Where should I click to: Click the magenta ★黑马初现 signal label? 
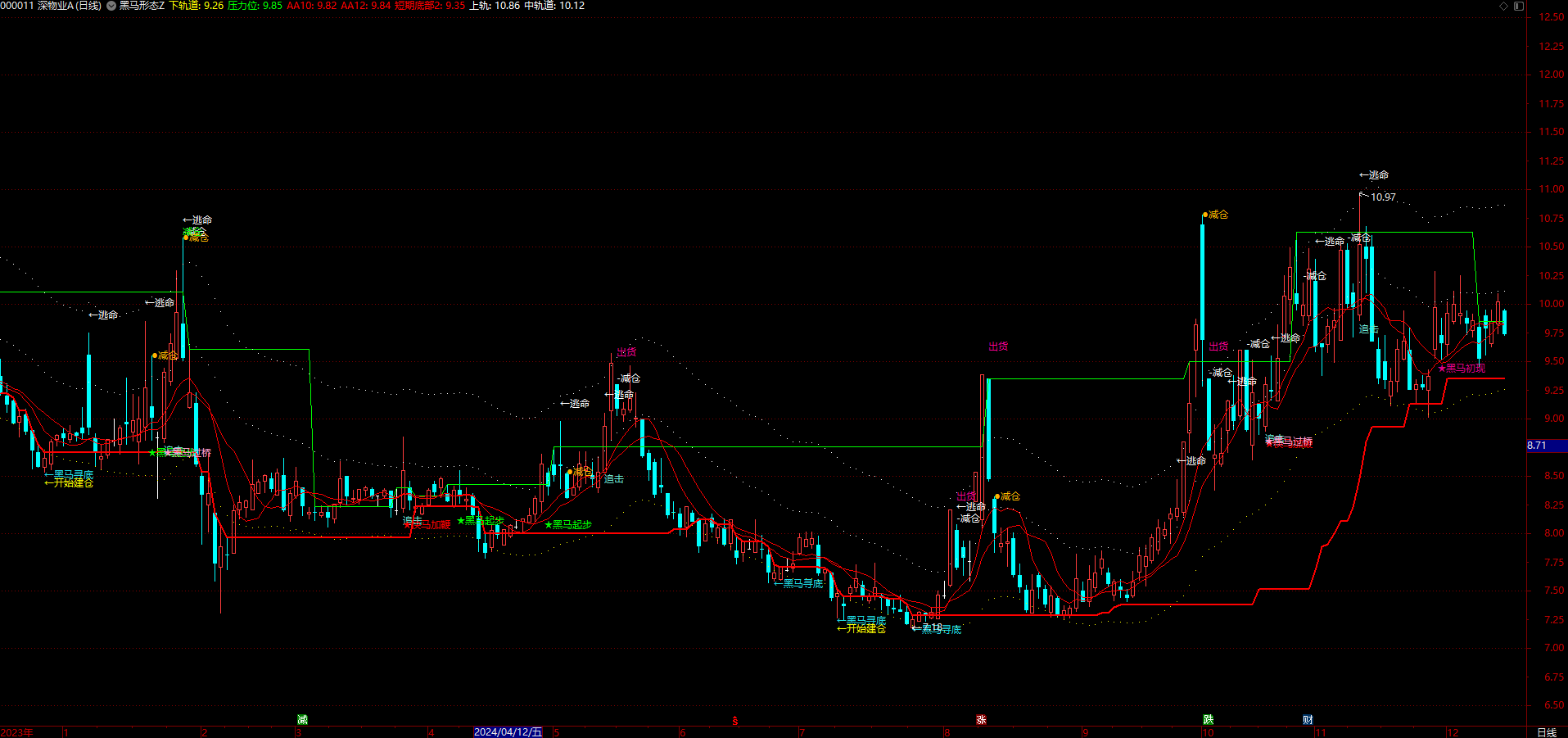pyautogui.click(x=1462, y=369)
